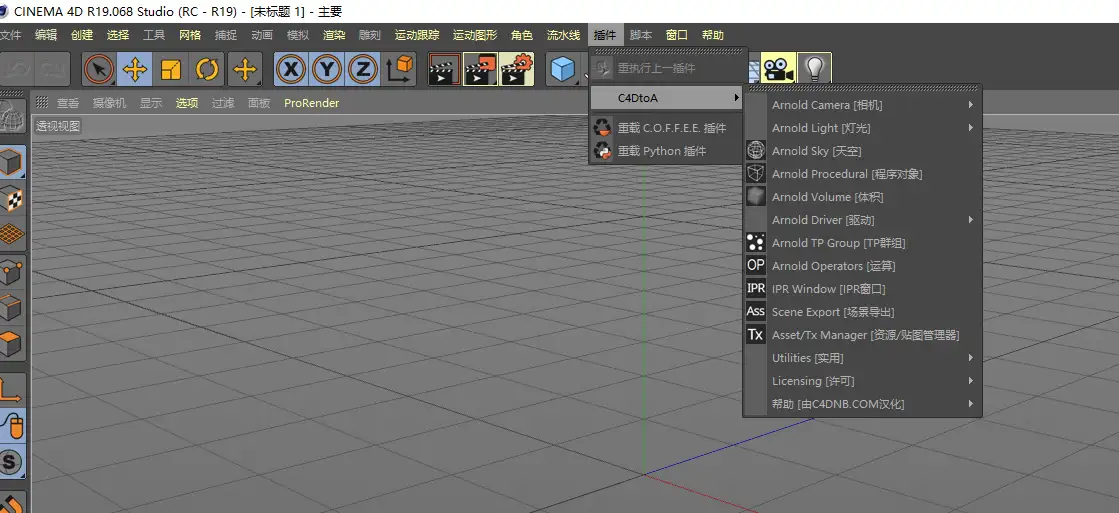Image resolution: width=1119 pixels, height=513 pixels.
Task: Open the 窗口 menu
Action: click(677, 35)
